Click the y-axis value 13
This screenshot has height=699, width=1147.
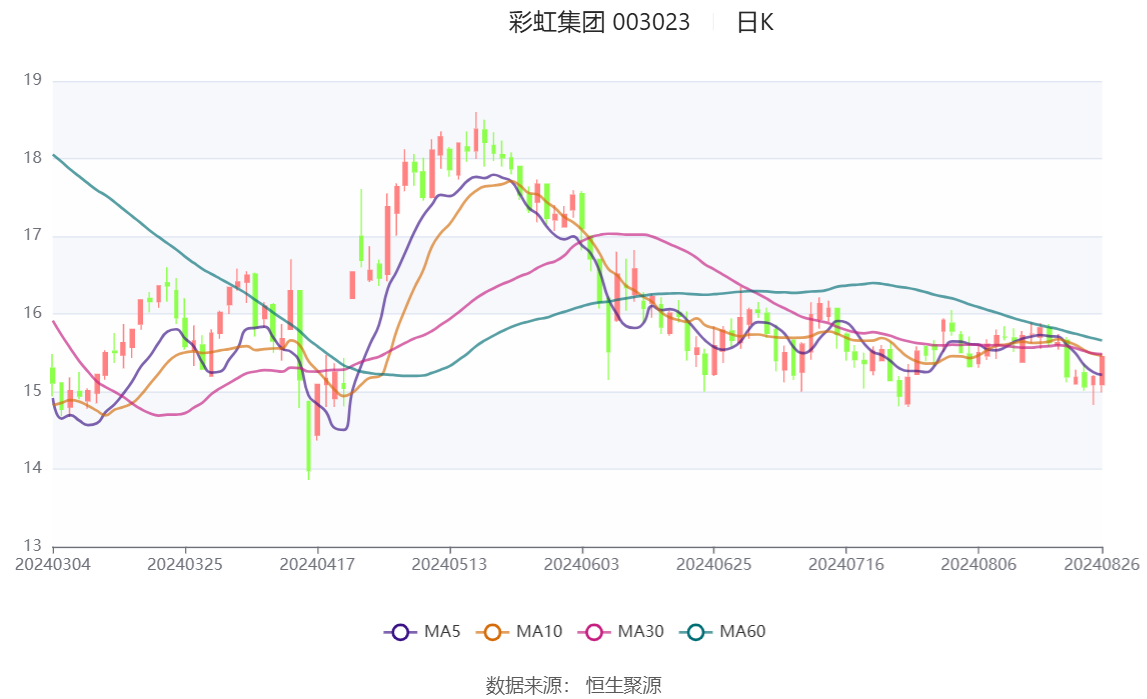point(33,545)
